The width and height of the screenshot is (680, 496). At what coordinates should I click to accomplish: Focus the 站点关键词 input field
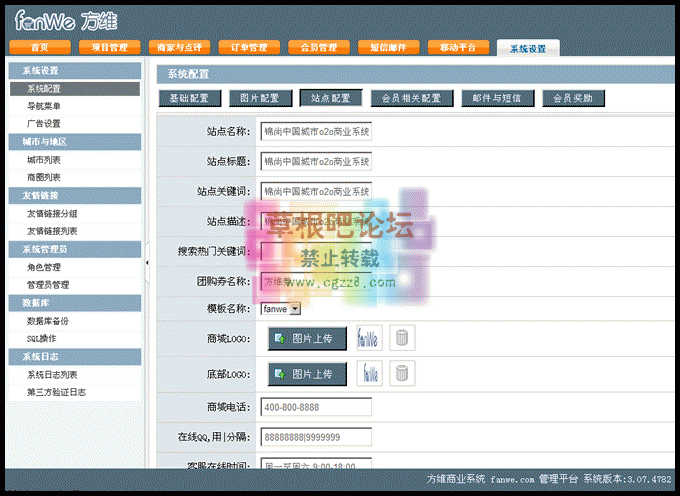(x=316, y=191)
